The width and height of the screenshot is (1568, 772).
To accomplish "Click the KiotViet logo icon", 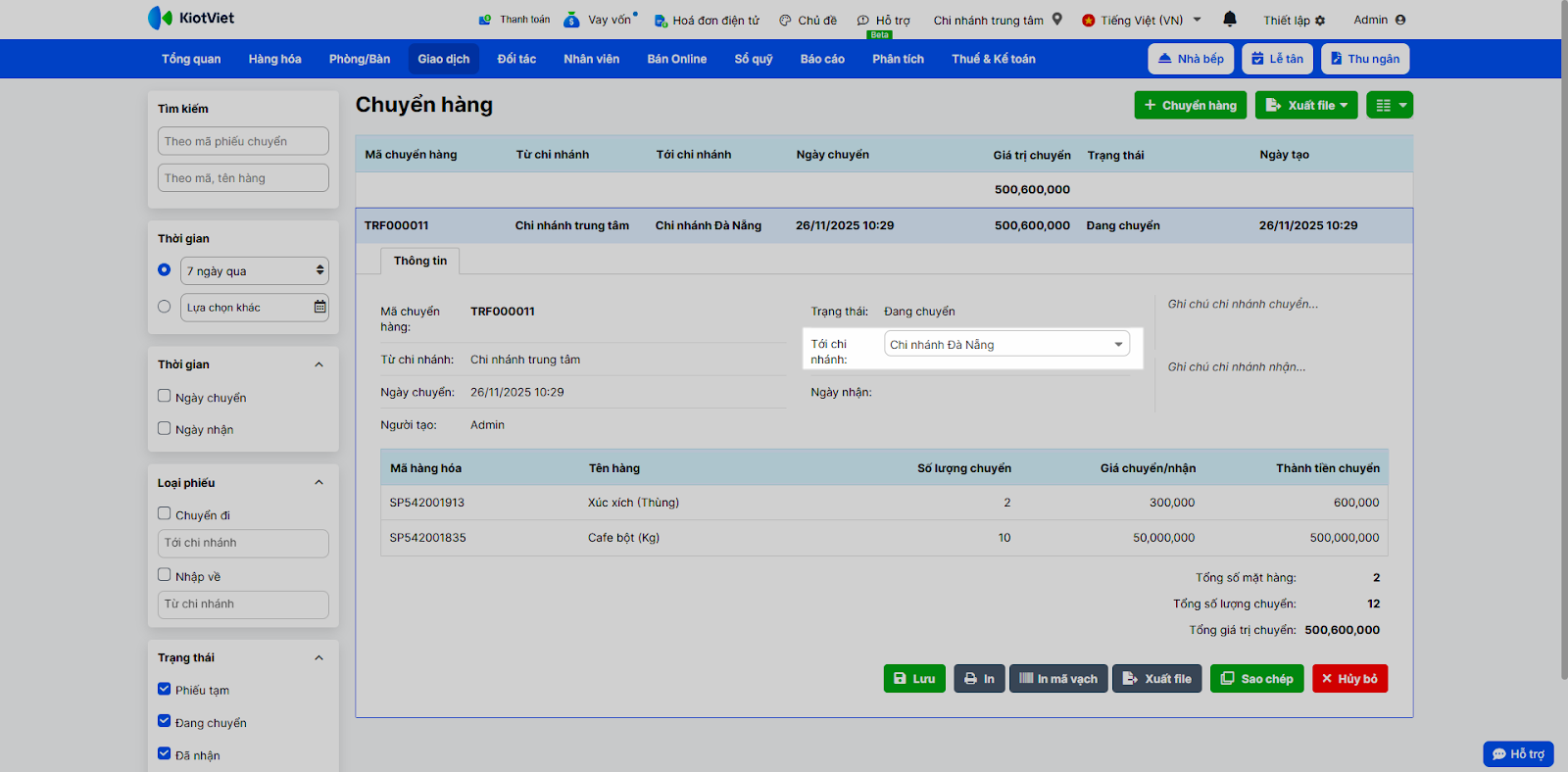I will (160, 18).
